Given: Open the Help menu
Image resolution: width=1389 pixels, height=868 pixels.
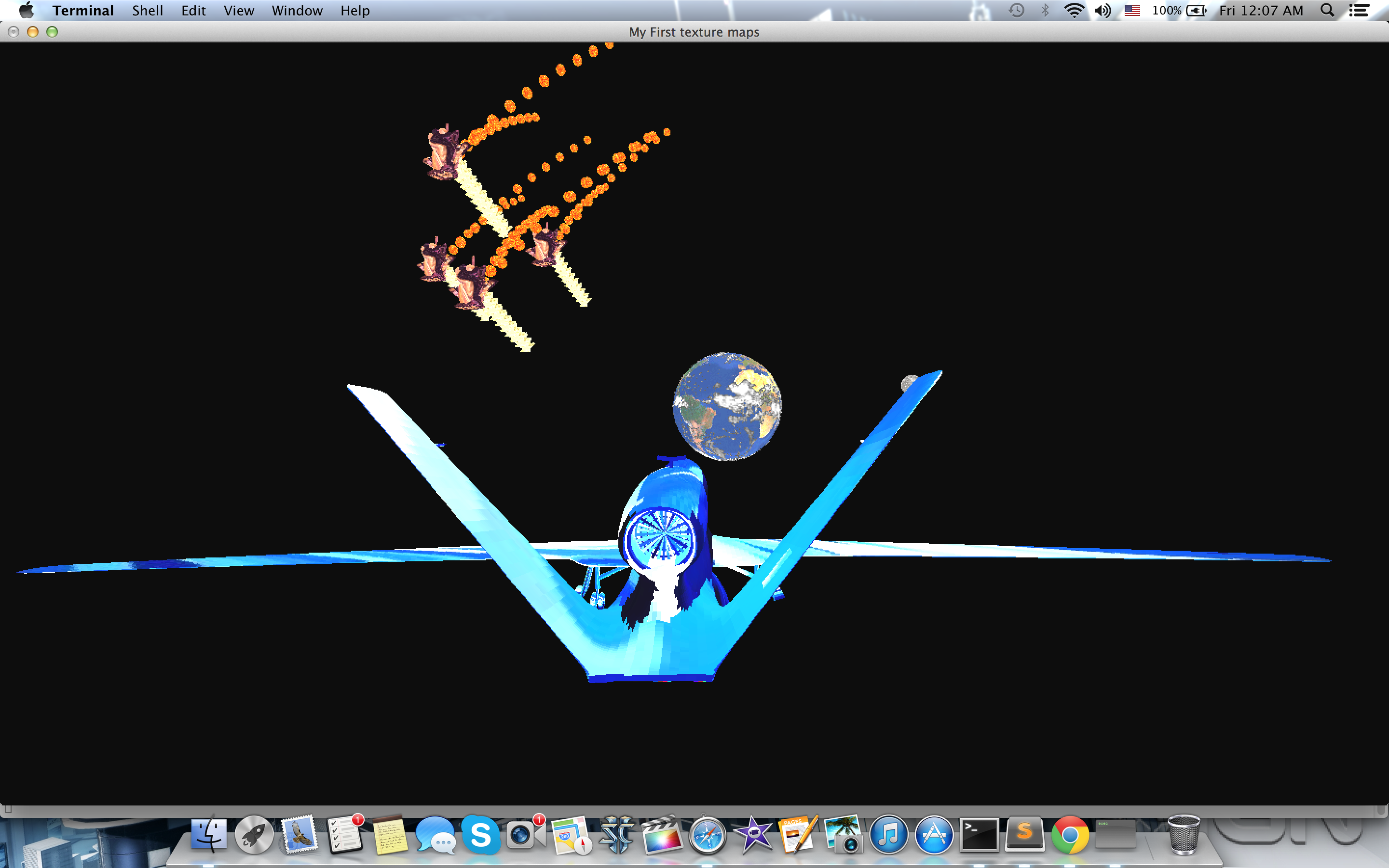Looking at the screenshot, I should [354, 10].
